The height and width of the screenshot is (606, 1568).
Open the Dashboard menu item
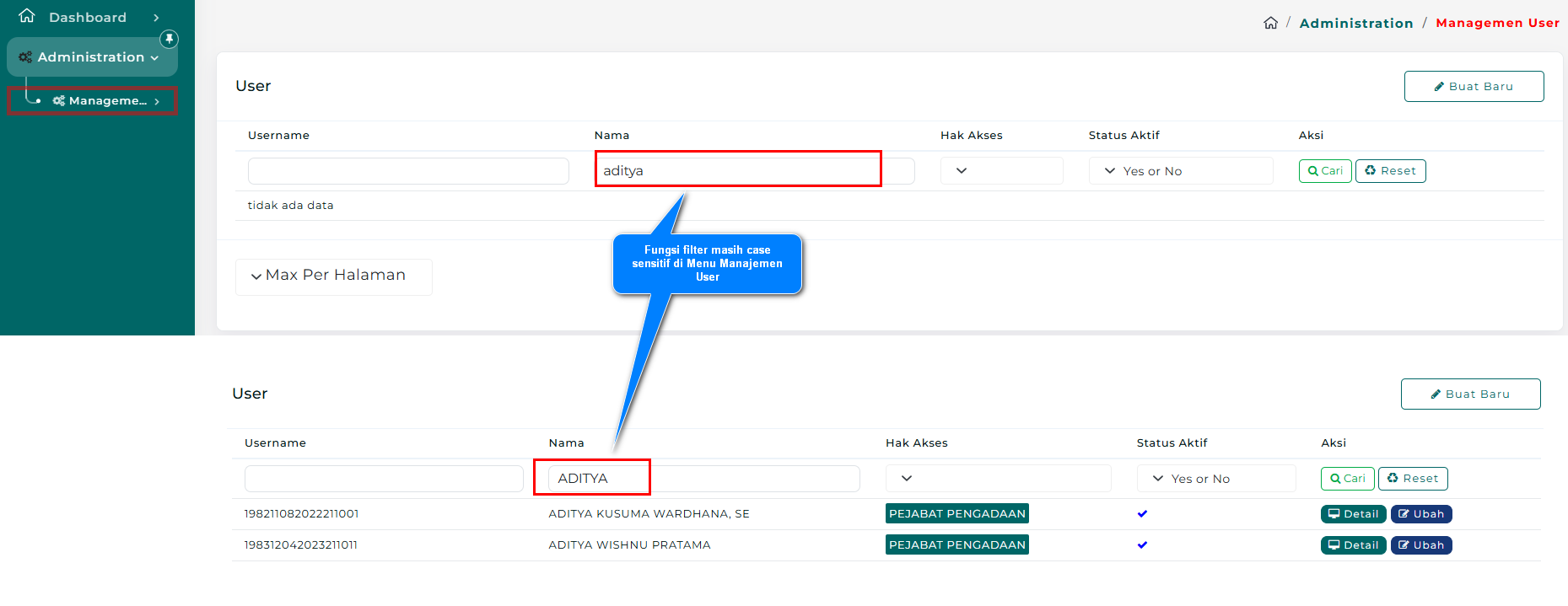coord(88,18)
